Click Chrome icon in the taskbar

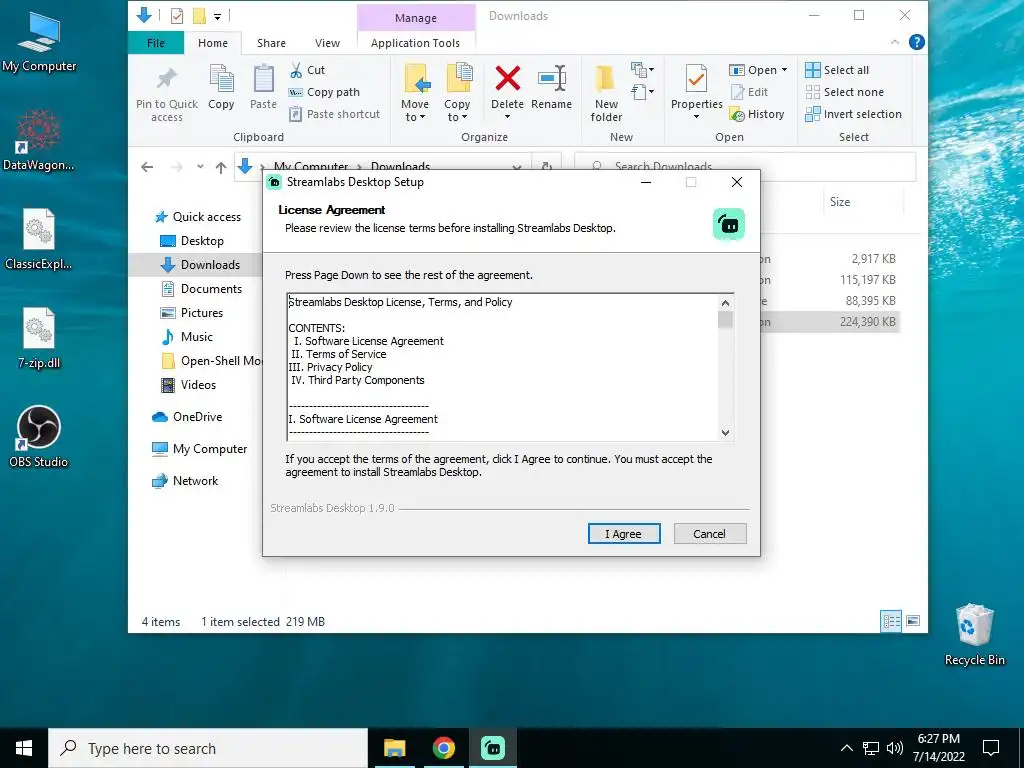(x=443, y=748)
